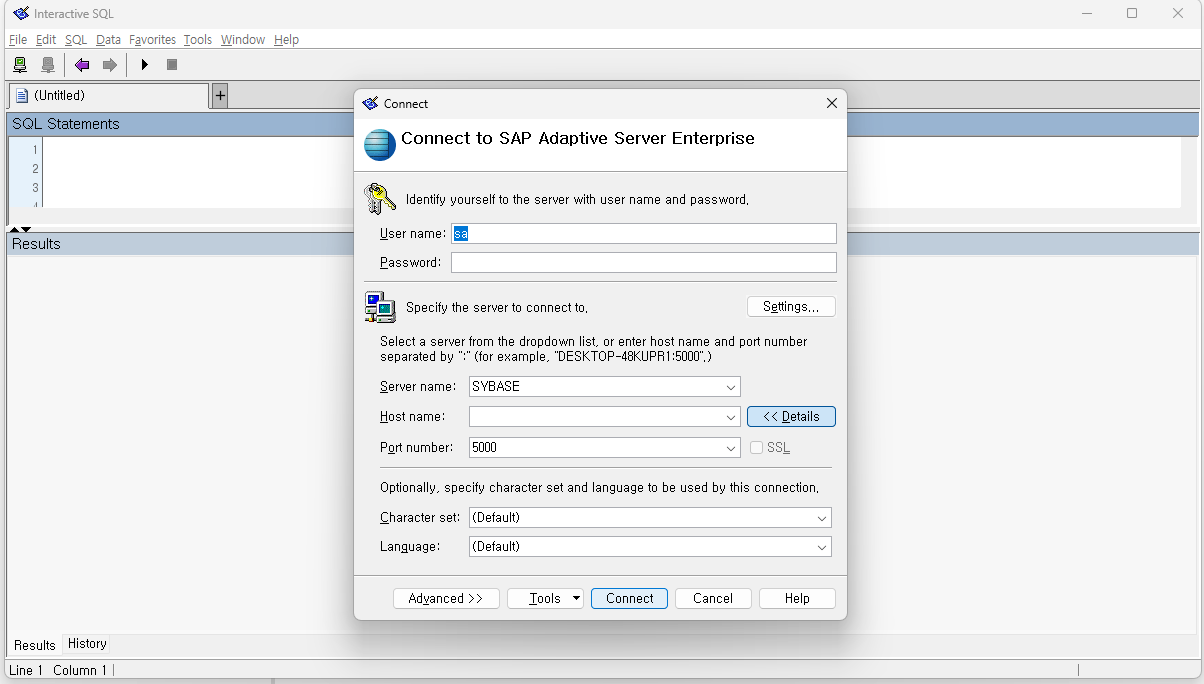Click the Cancel button
This screenshot has width=1204, height=684.
tap(713, 598)
